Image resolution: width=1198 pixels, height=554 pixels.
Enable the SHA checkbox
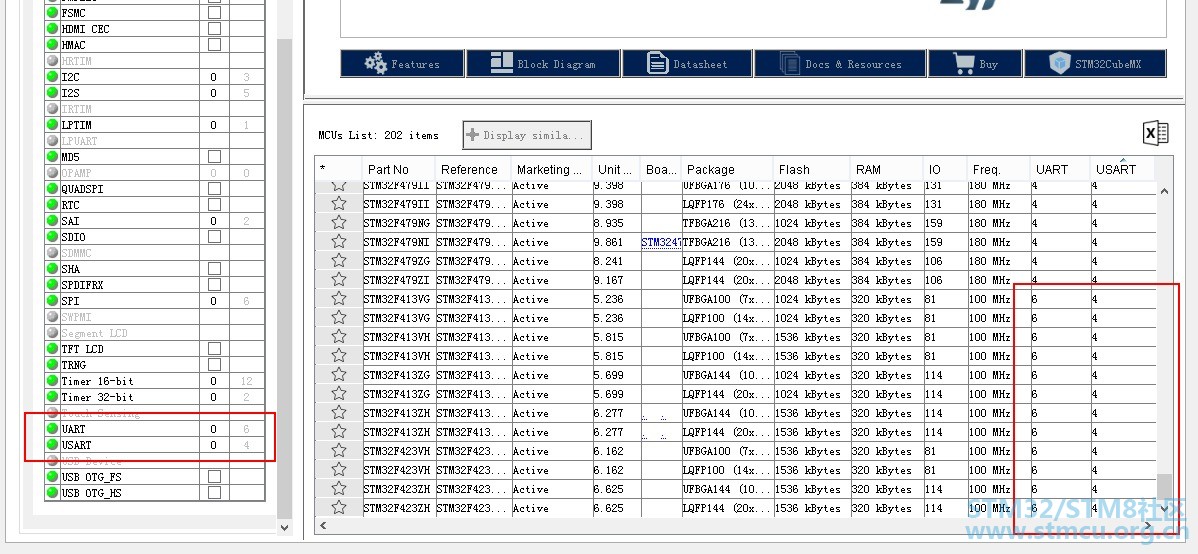tap(215, 269)
